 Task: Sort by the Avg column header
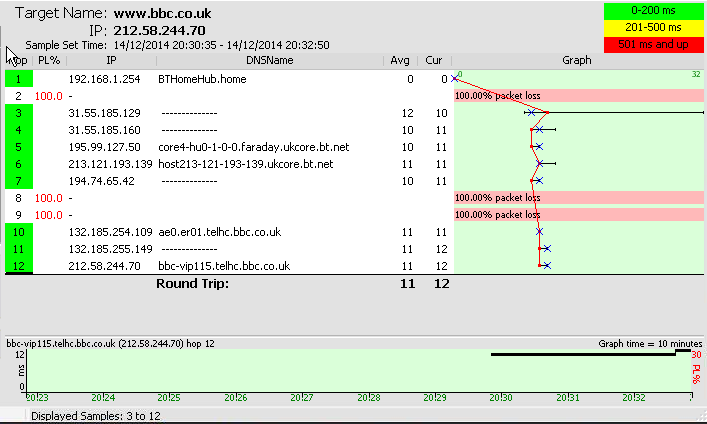pos(400,60)
